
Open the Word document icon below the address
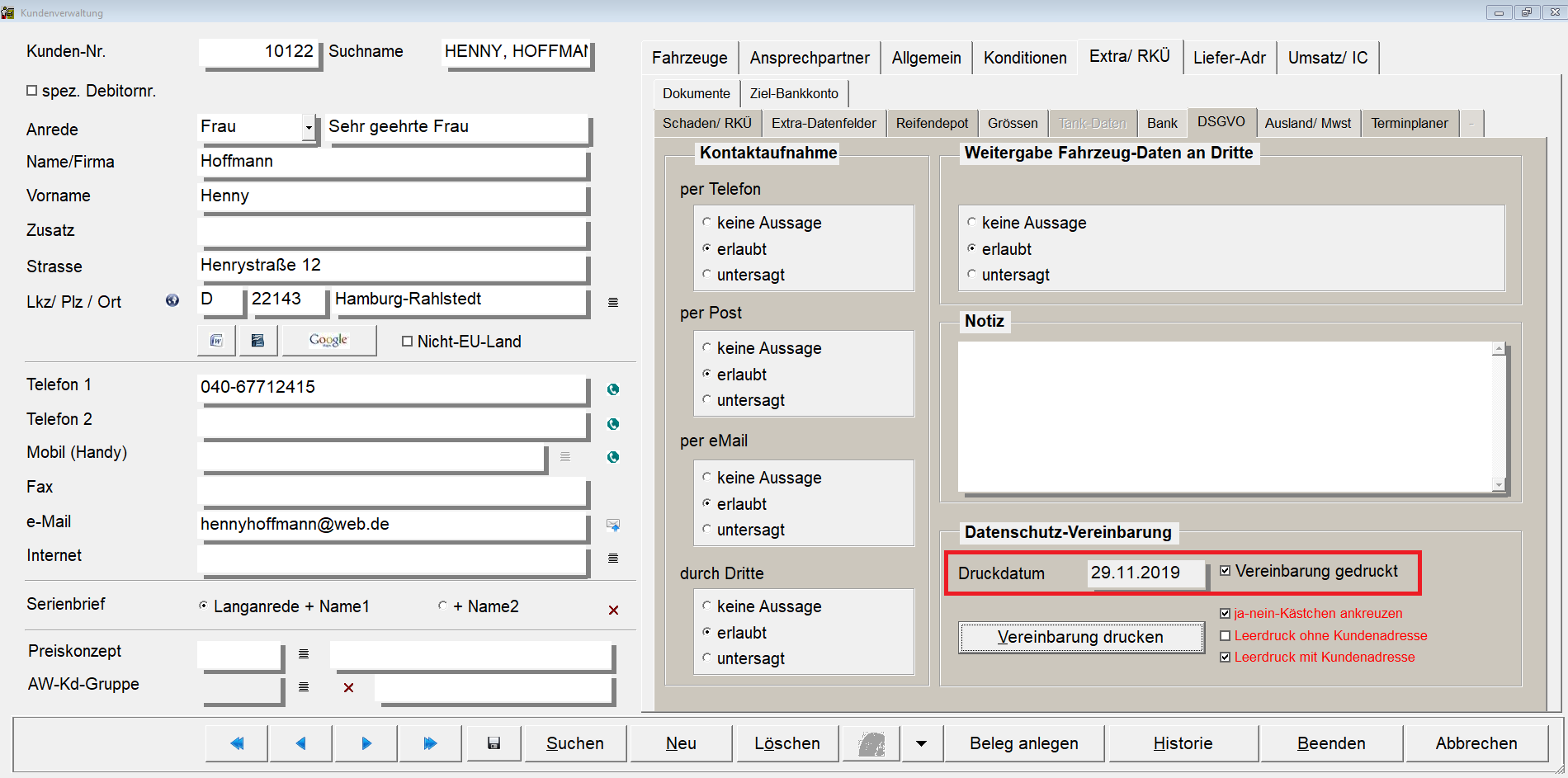pyautogui.click(x=216, y=340)
